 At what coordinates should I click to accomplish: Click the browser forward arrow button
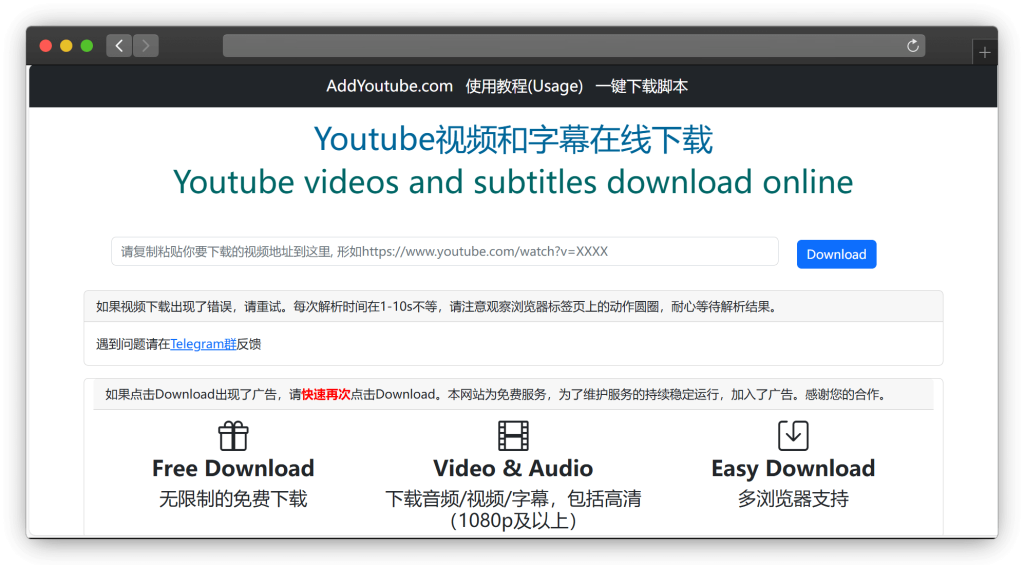146,46
